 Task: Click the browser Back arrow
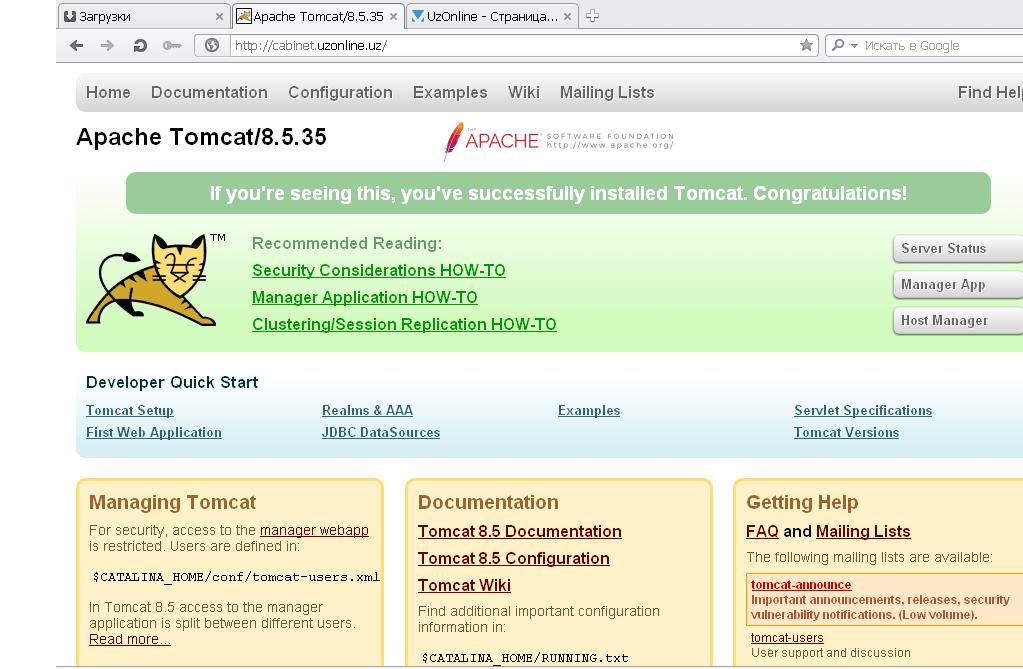pyautogui.click(x=76, y=45)
